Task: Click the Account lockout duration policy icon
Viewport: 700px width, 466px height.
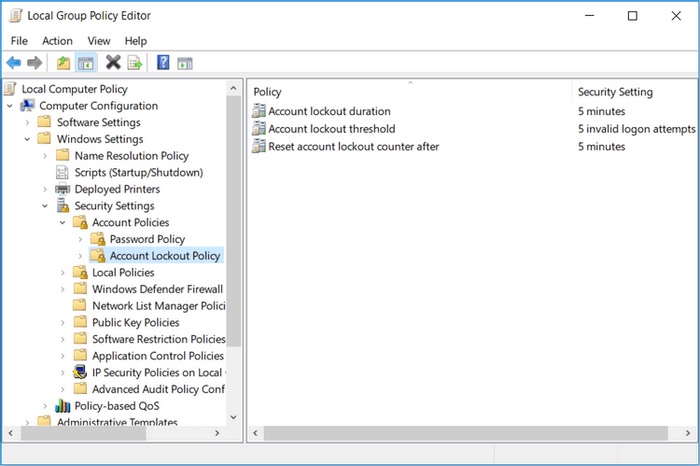Action: pyautogui.click(x=258, y=111)
